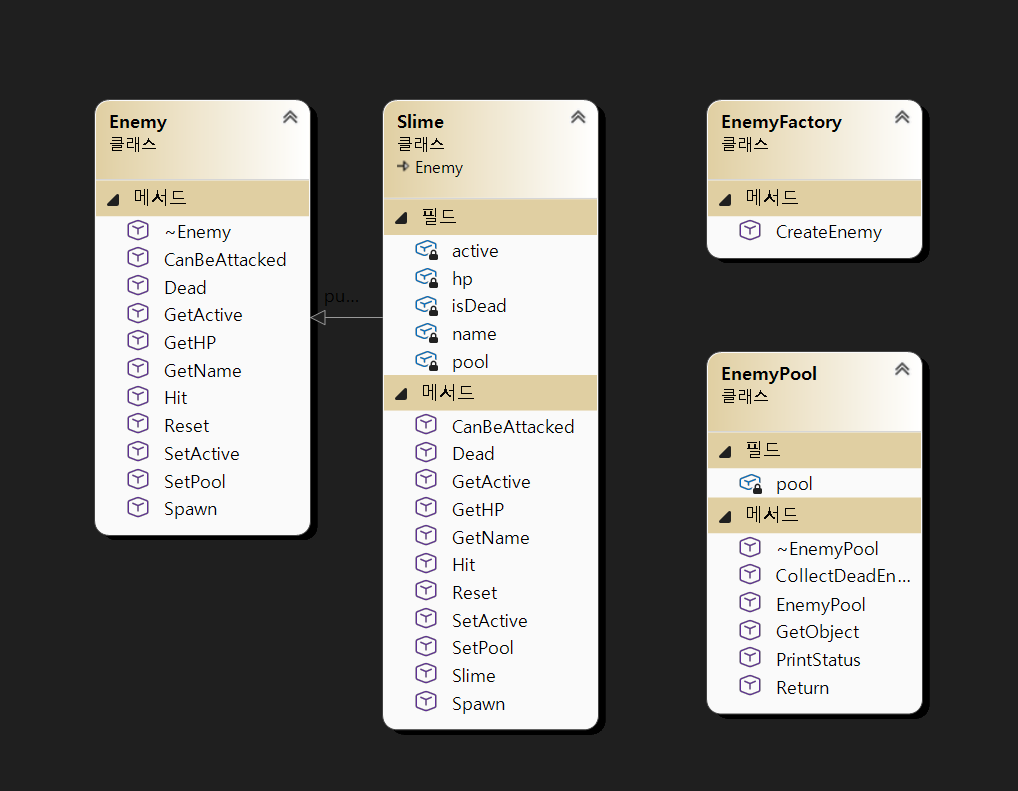
Task: Collapse the EnemyPool class box chevron
Action: 902,369
